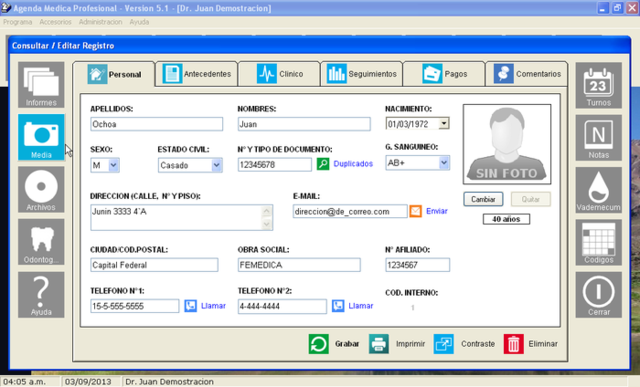Click the Eliminar label

543,344
